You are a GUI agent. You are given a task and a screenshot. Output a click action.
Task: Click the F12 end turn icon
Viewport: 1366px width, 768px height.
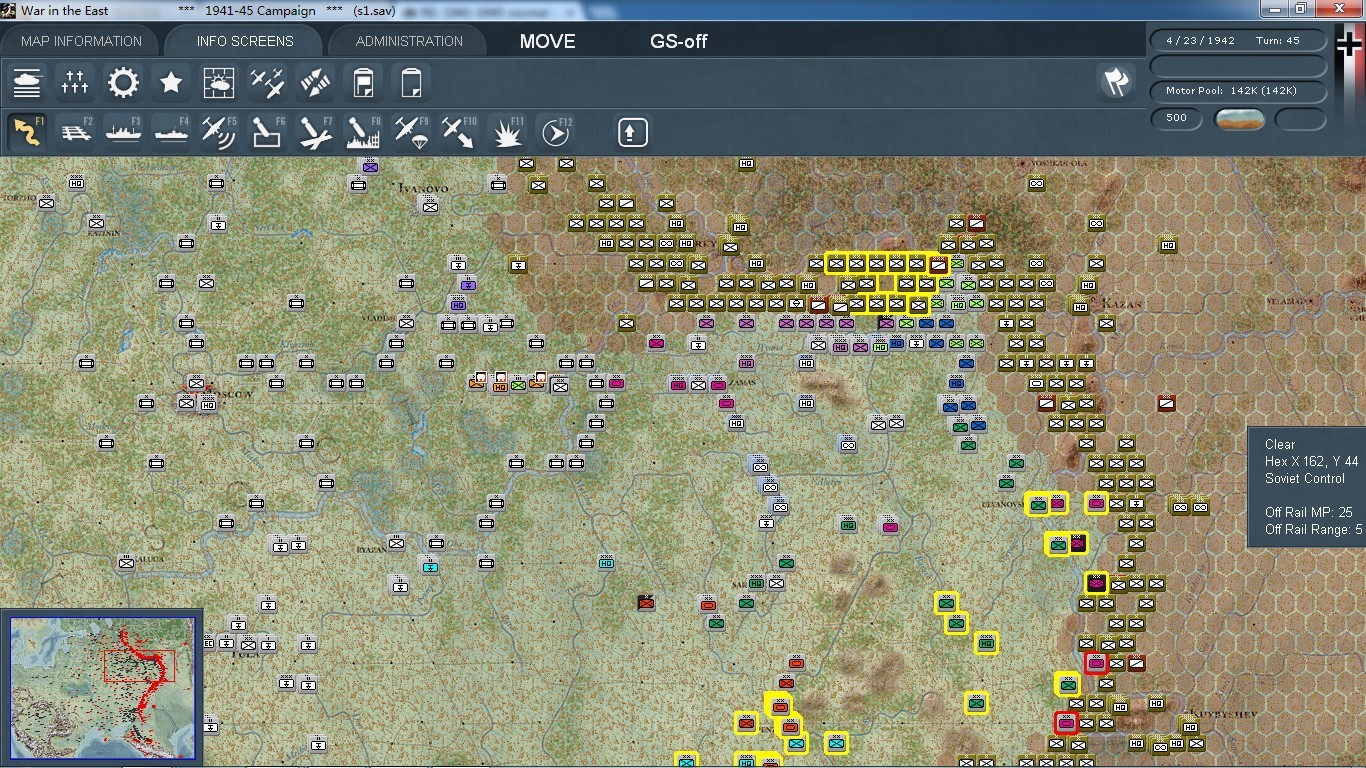click(x=556, y=132)
